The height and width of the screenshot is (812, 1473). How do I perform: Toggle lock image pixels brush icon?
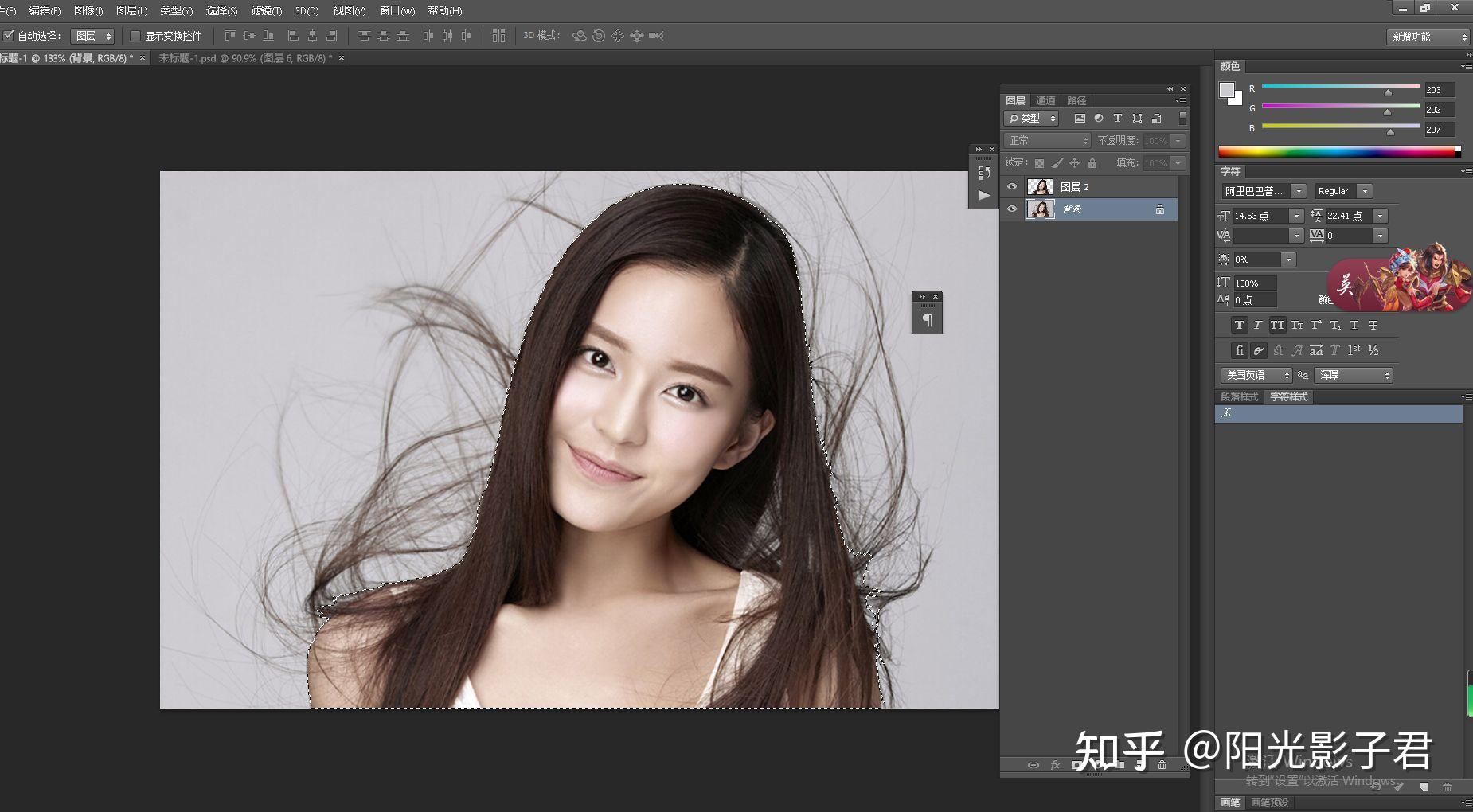[1057, 163]
